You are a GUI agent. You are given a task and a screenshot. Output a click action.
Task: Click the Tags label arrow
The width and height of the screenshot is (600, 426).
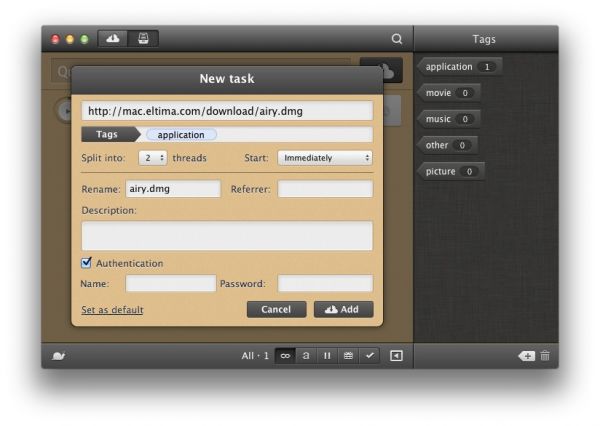click(111, 134)
